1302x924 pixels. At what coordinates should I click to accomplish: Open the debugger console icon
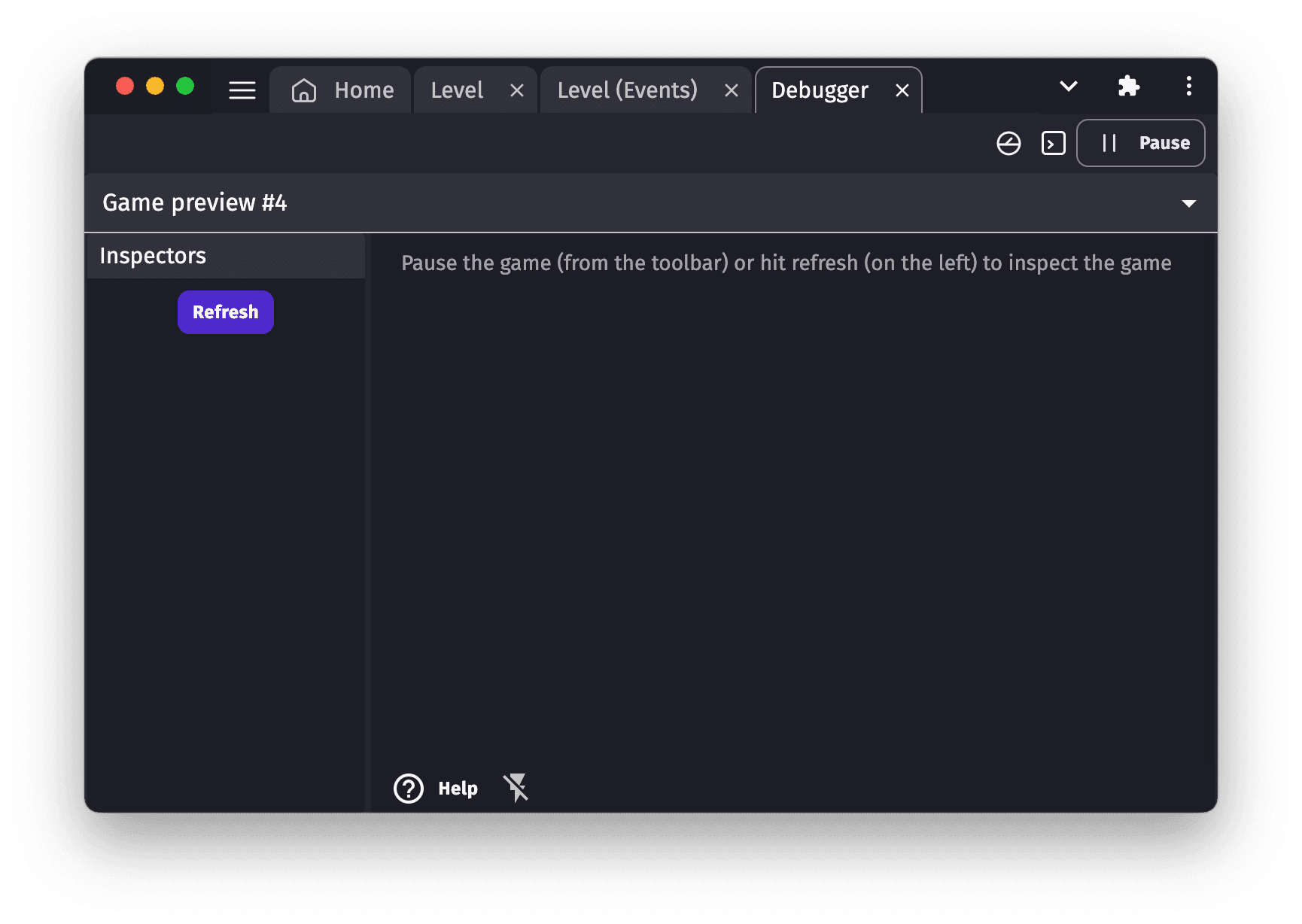click(1053, 143)
